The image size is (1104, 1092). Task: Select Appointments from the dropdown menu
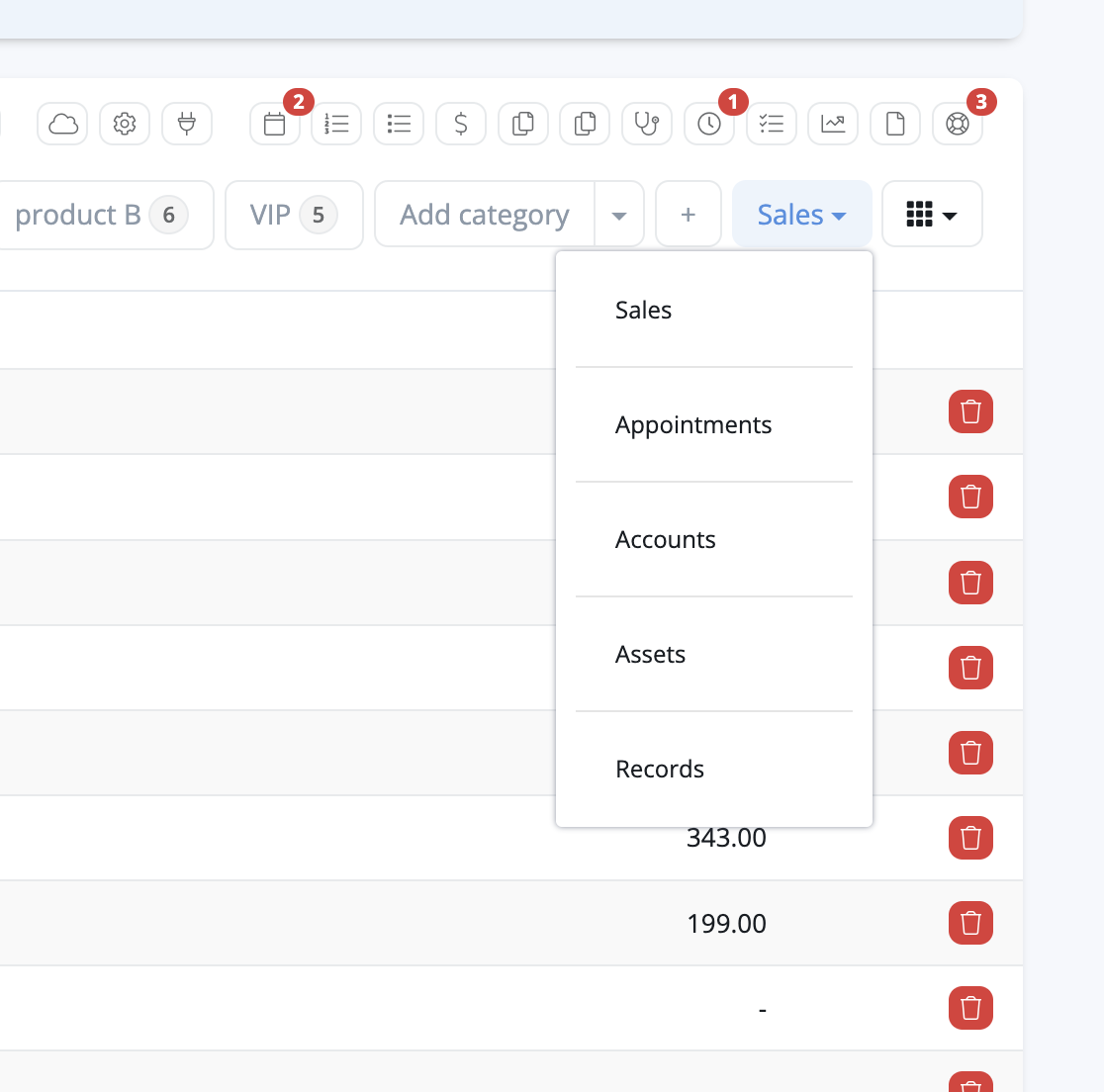[x=693, y=425]
